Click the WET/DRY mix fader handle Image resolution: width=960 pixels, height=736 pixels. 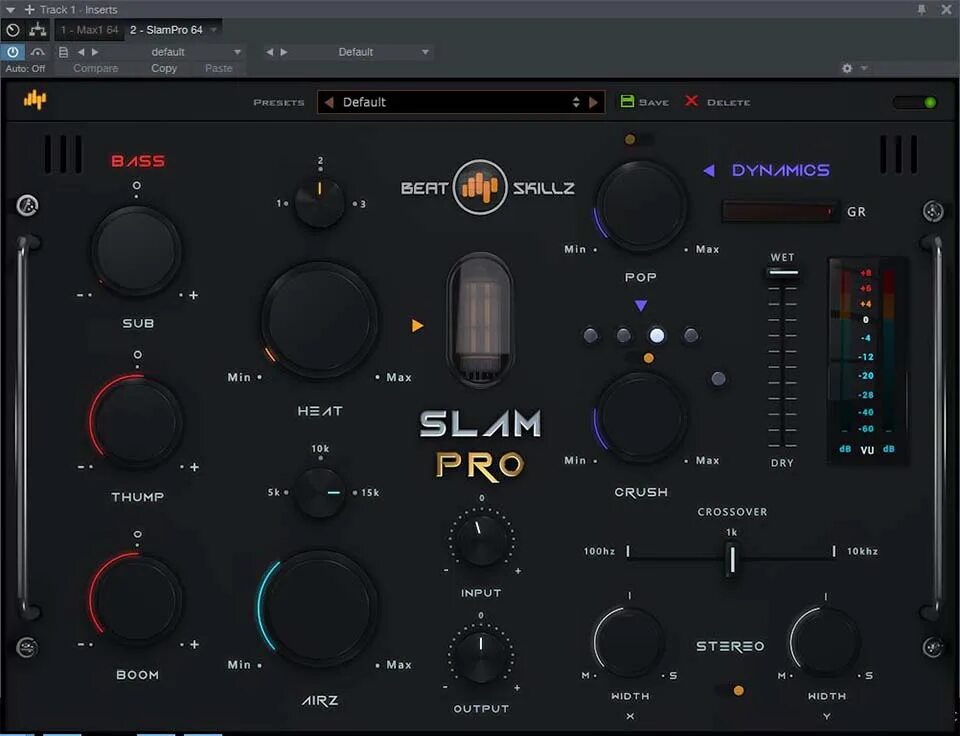[x=782, y=272]
